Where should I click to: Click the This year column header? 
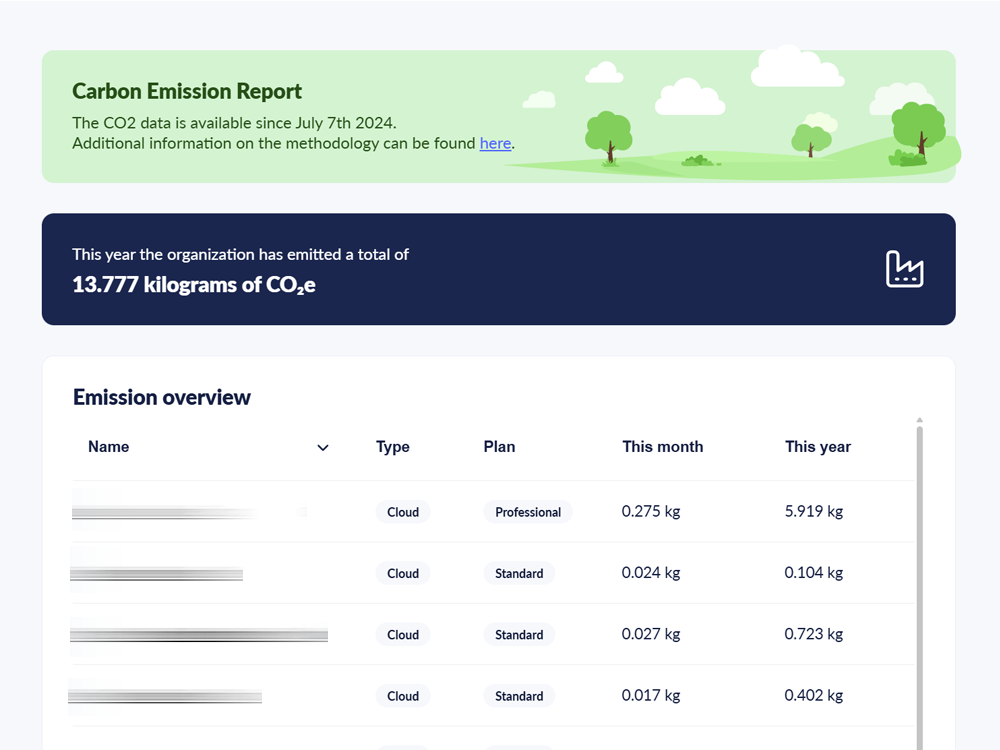coord(818,447)
